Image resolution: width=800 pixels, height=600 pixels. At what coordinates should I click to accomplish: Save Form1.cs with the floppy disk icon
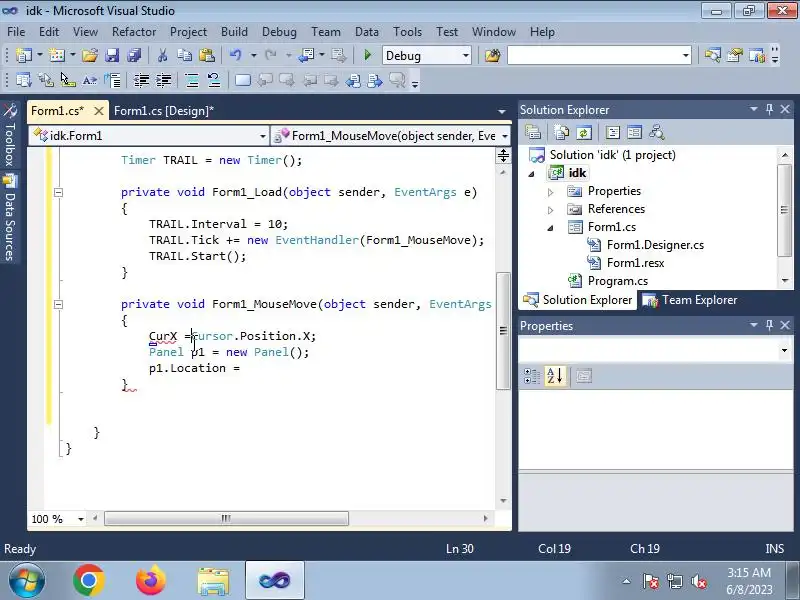point(112,55)
